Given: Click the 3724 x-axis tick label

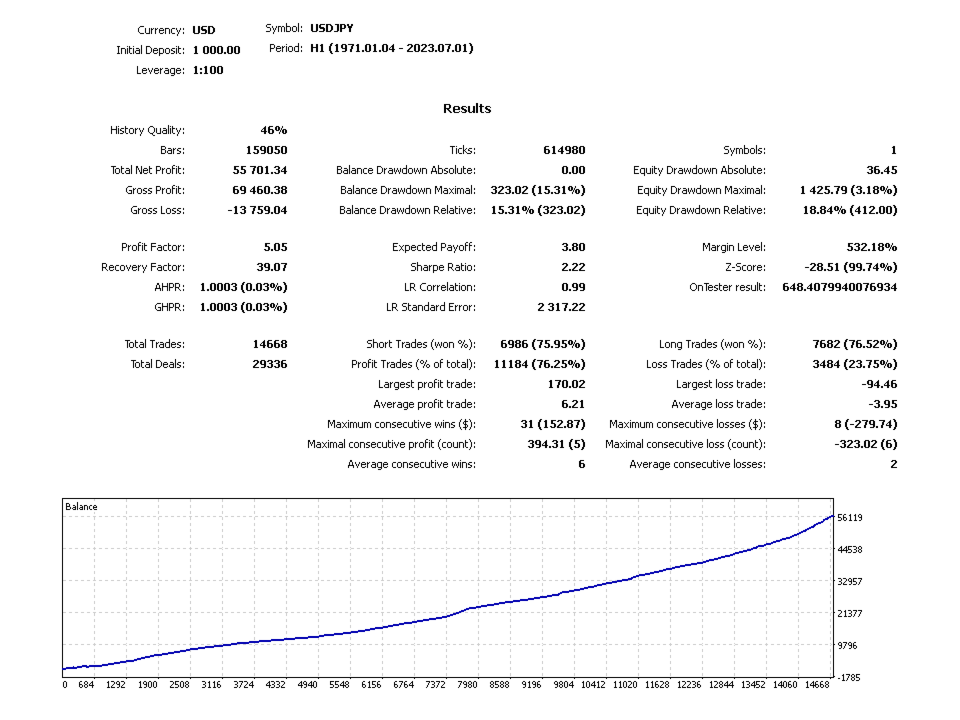Looking at the screenshot, I should tap(244, 685).
